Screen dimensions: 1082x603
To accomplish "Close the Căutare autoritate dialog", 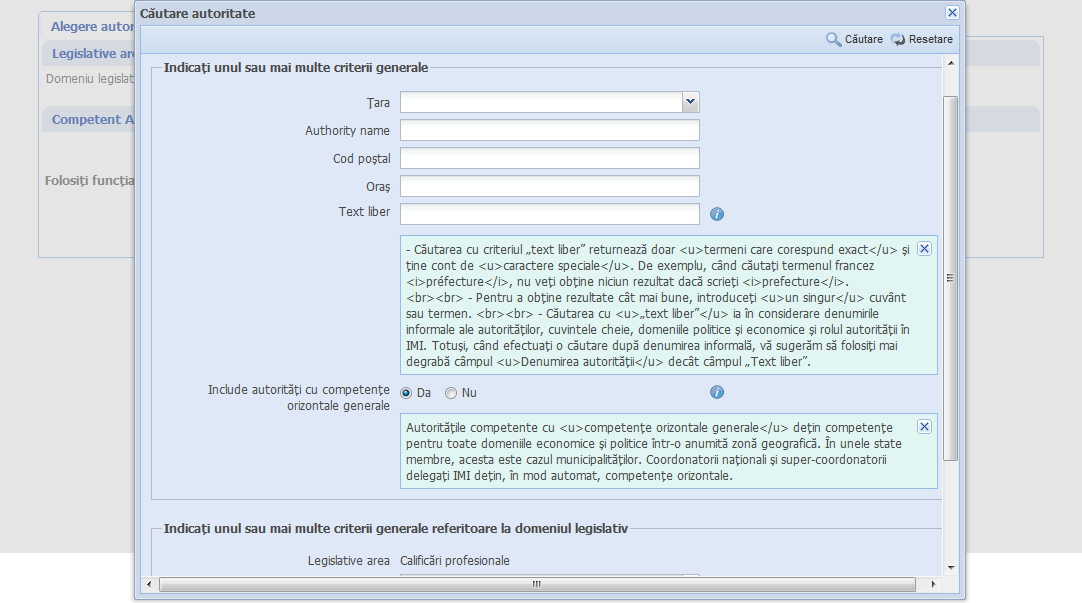I will pyautogui.click(x=952, y=13).
